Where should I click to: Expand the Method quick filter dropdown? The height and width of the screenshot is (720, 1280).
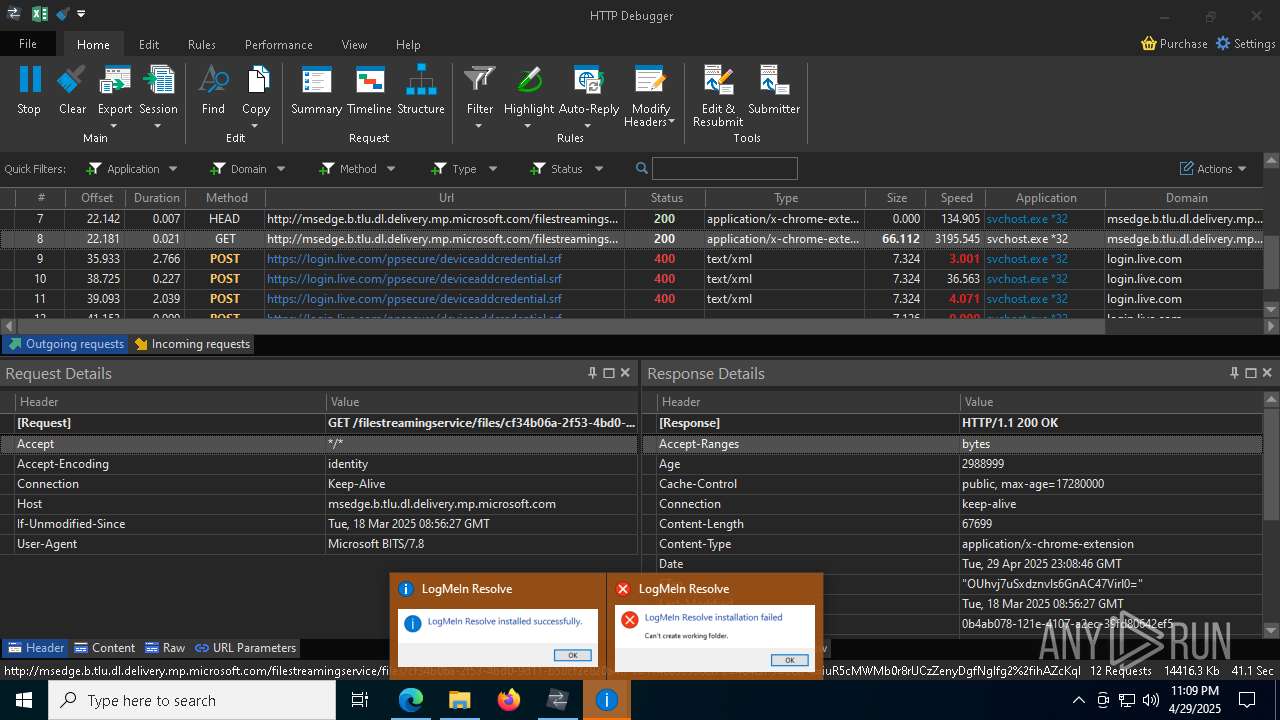391,169
